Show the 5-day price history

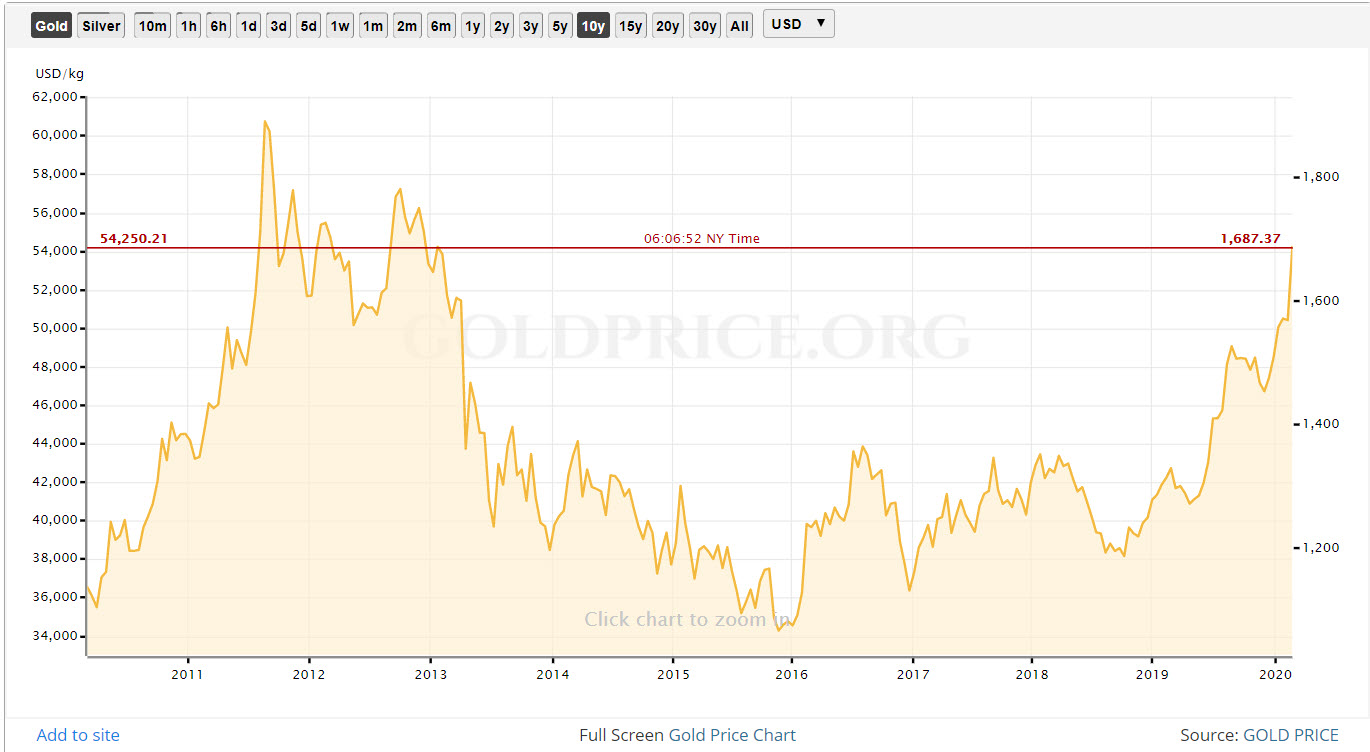tap(308, 25)
